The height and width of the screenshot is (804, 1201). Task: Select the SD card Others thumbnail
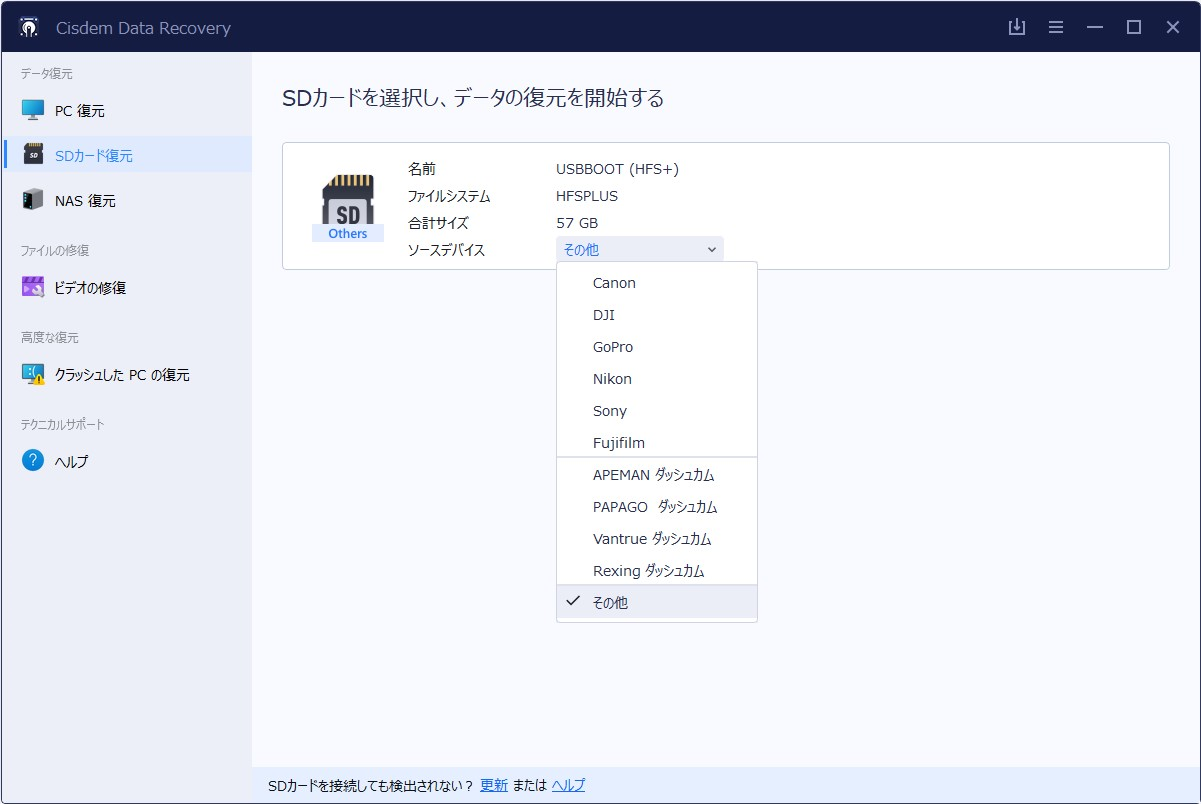(347, 207)
